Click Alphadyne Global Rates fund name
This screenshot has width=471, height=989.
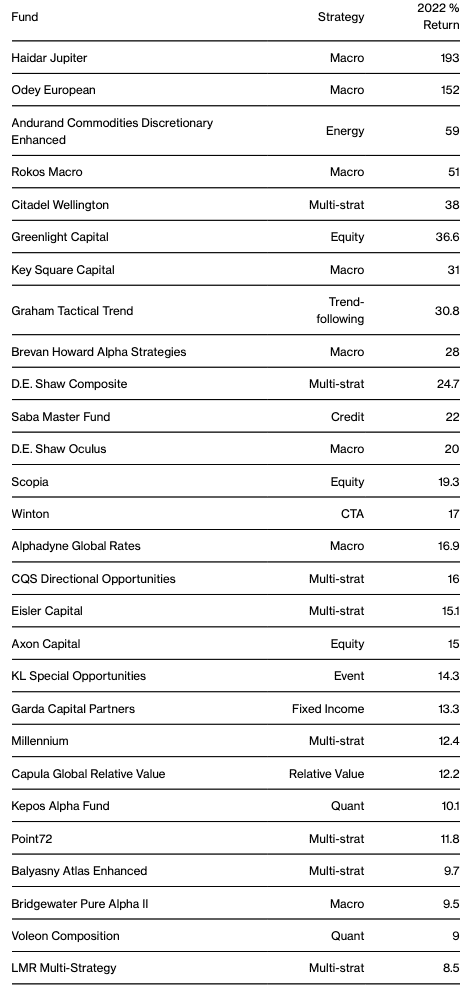coord(76,546)
